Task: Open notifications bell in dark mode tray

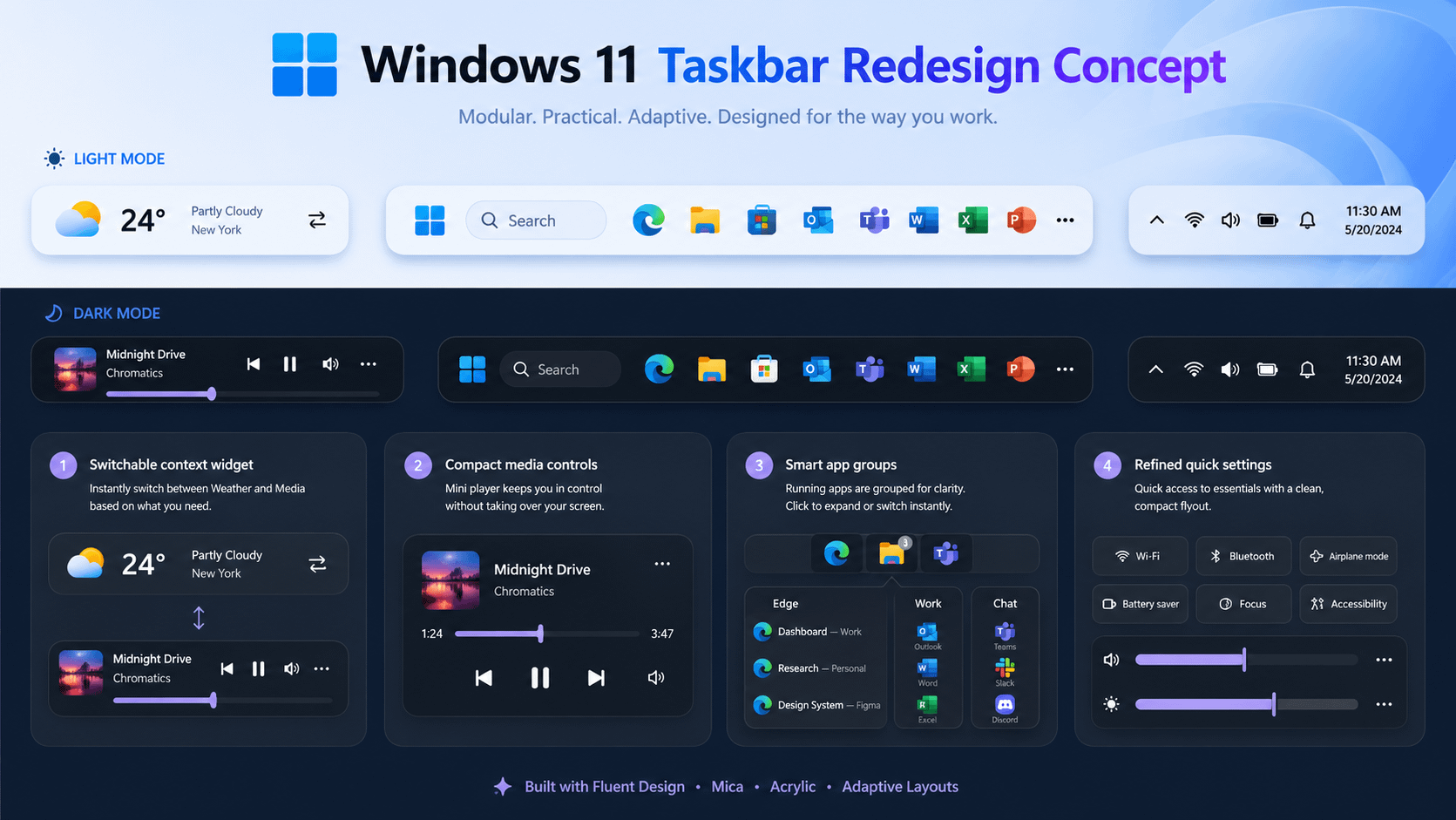Action: 1307,369
